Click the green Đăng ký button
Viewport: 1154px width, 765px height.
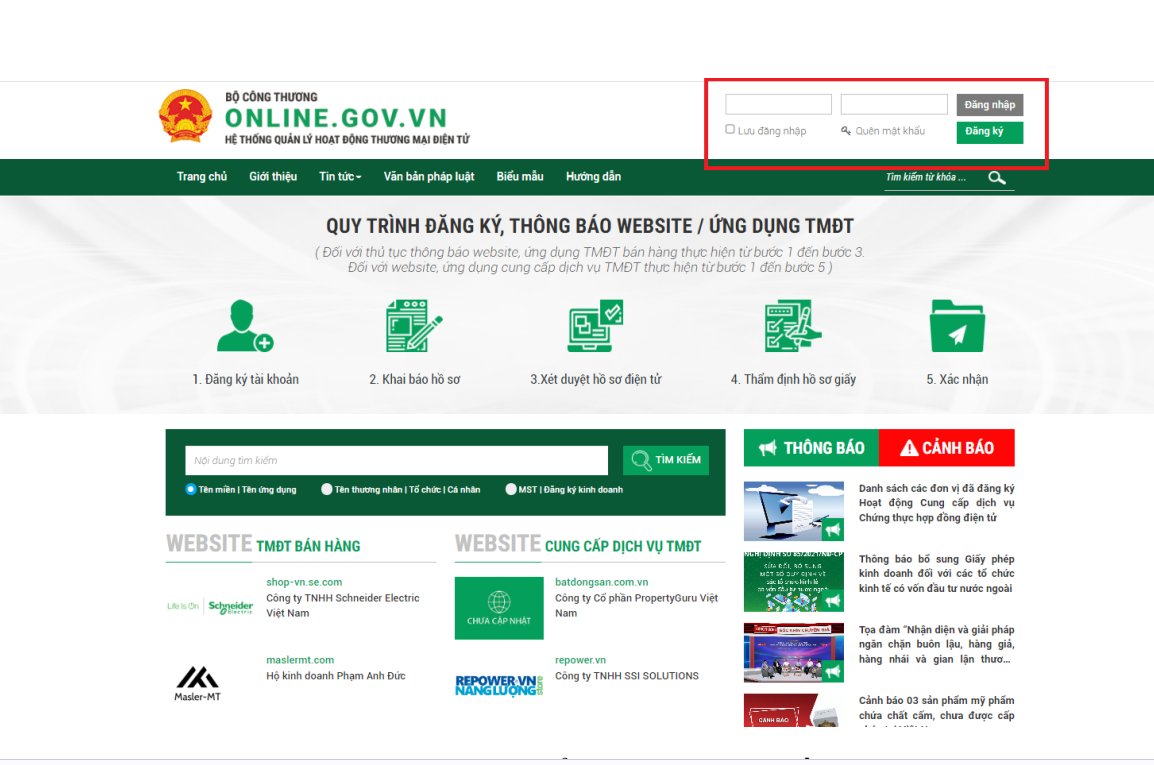tap(989, 132)
